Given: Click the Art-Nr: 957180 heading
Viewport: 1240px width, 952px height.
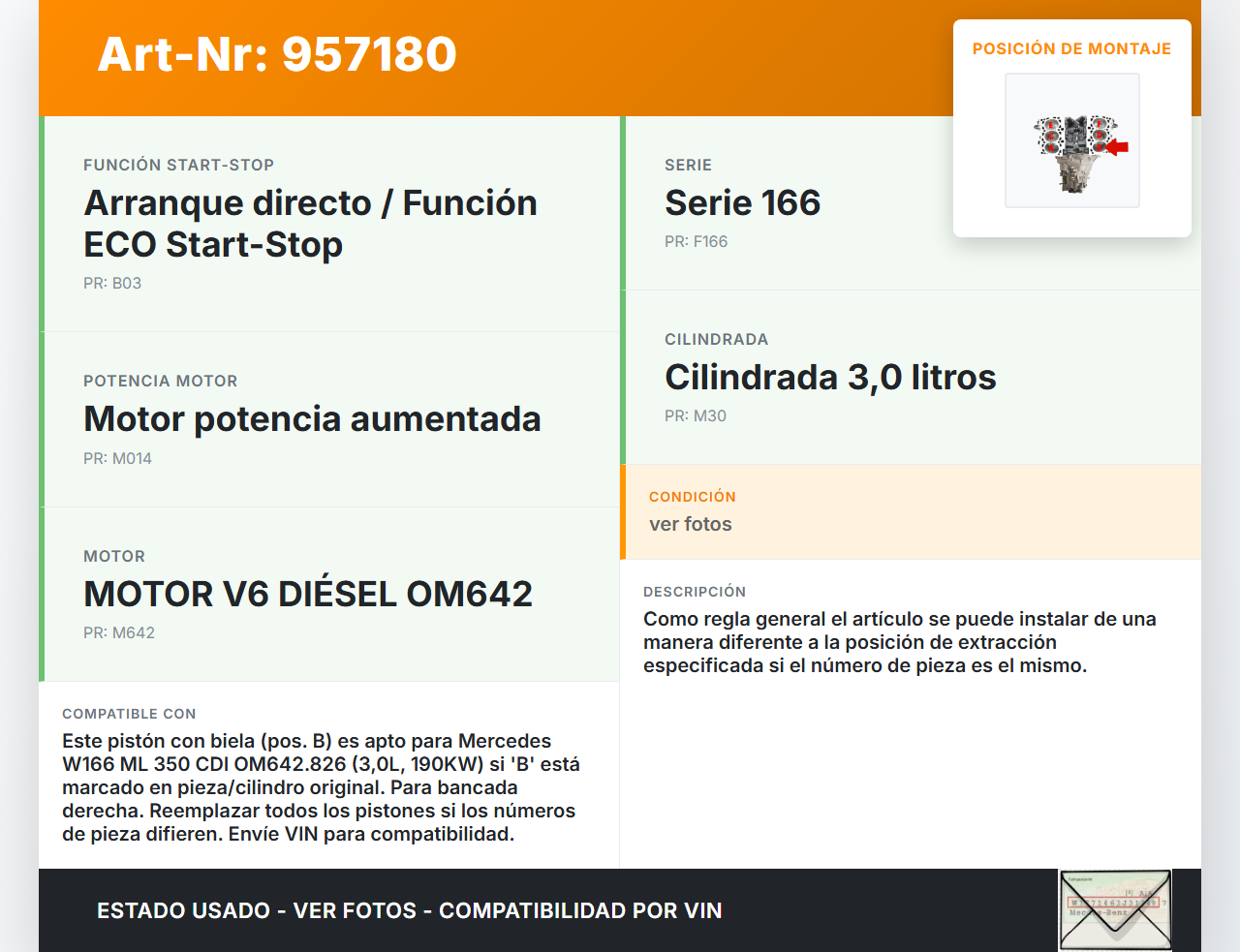Looking at the screenshot, I should tap(277, 54).
